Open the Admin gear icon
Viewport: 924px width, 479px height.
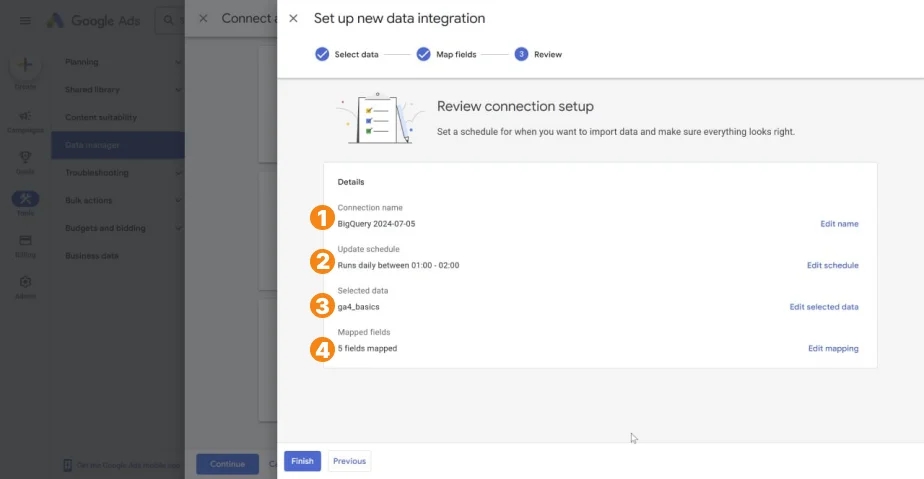click(25, 282)
